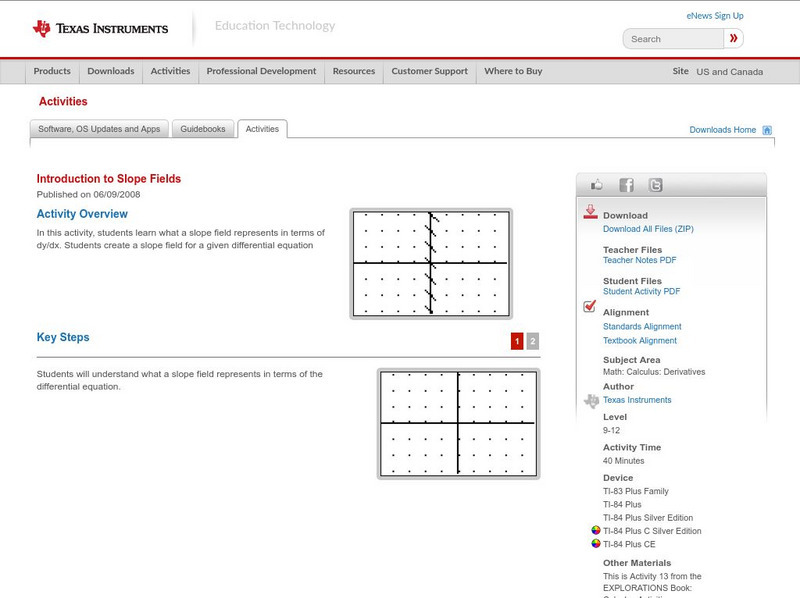Open Student Activity PDF
800x598 pixels.
point(641,291)
